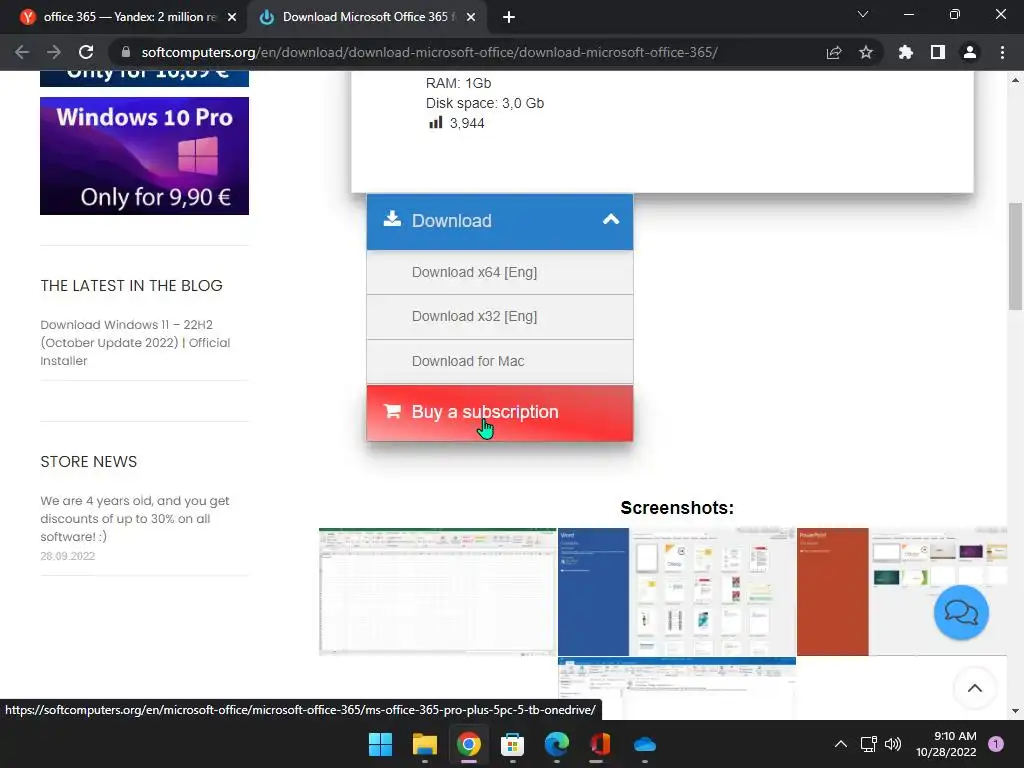The height and width of the screenshot is (768, 1024).
Task: Click the browser forward arrow
Action: (x=54, y=52)
